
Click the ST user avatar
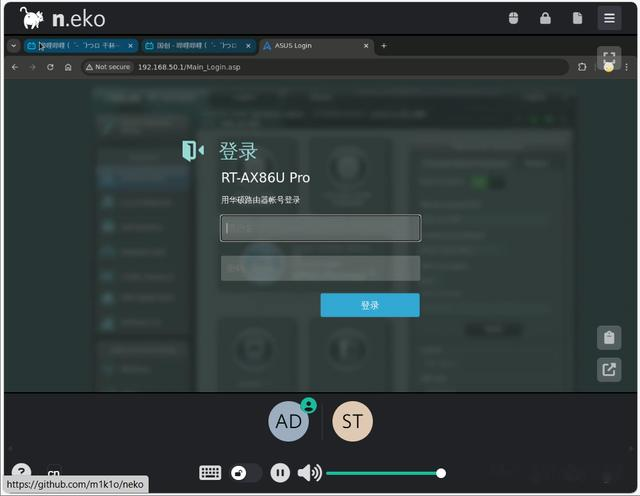coord(352,421)
